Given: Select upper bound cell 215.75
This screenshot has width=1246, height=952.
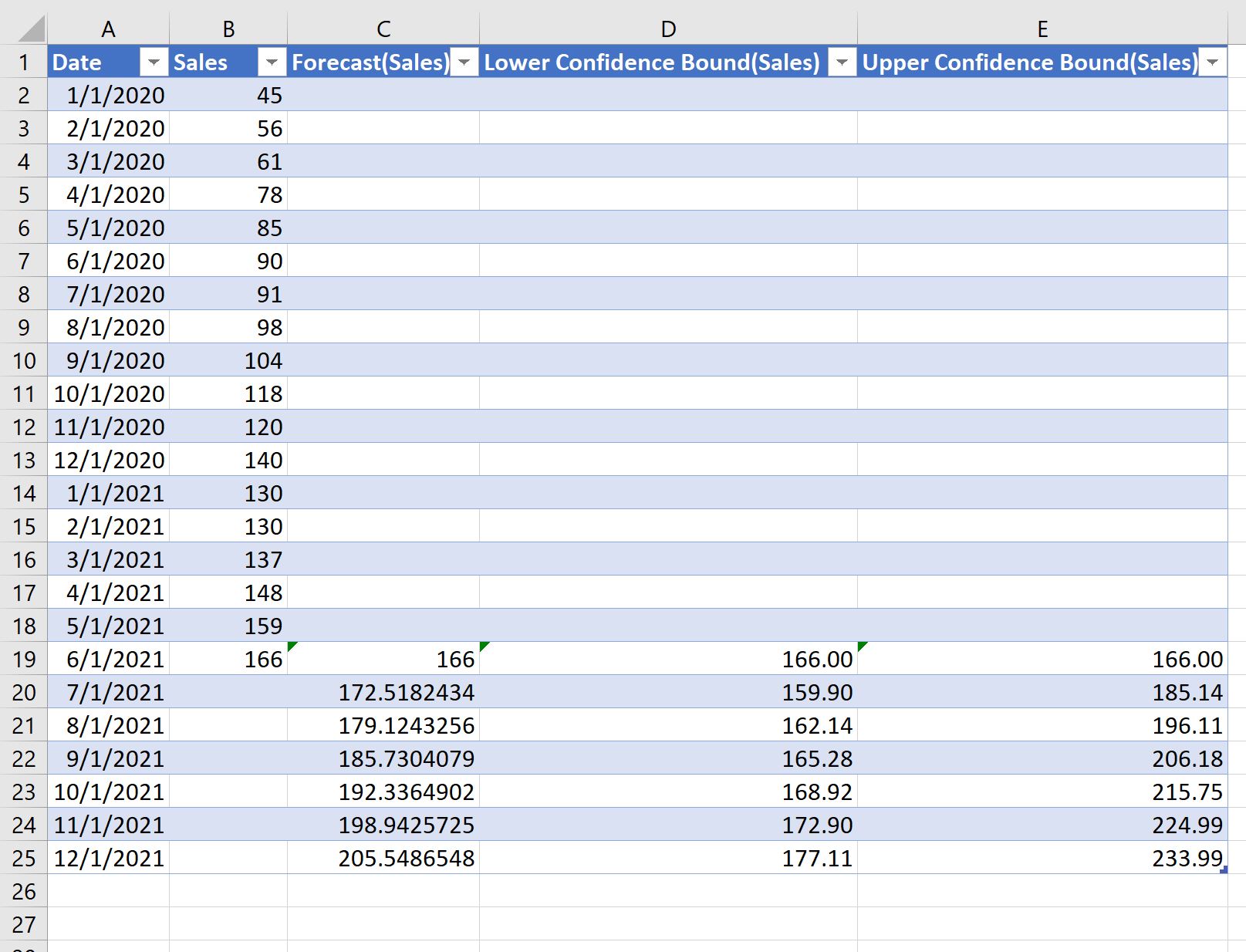Looking at the screenshot, I should click(1042, 792).
